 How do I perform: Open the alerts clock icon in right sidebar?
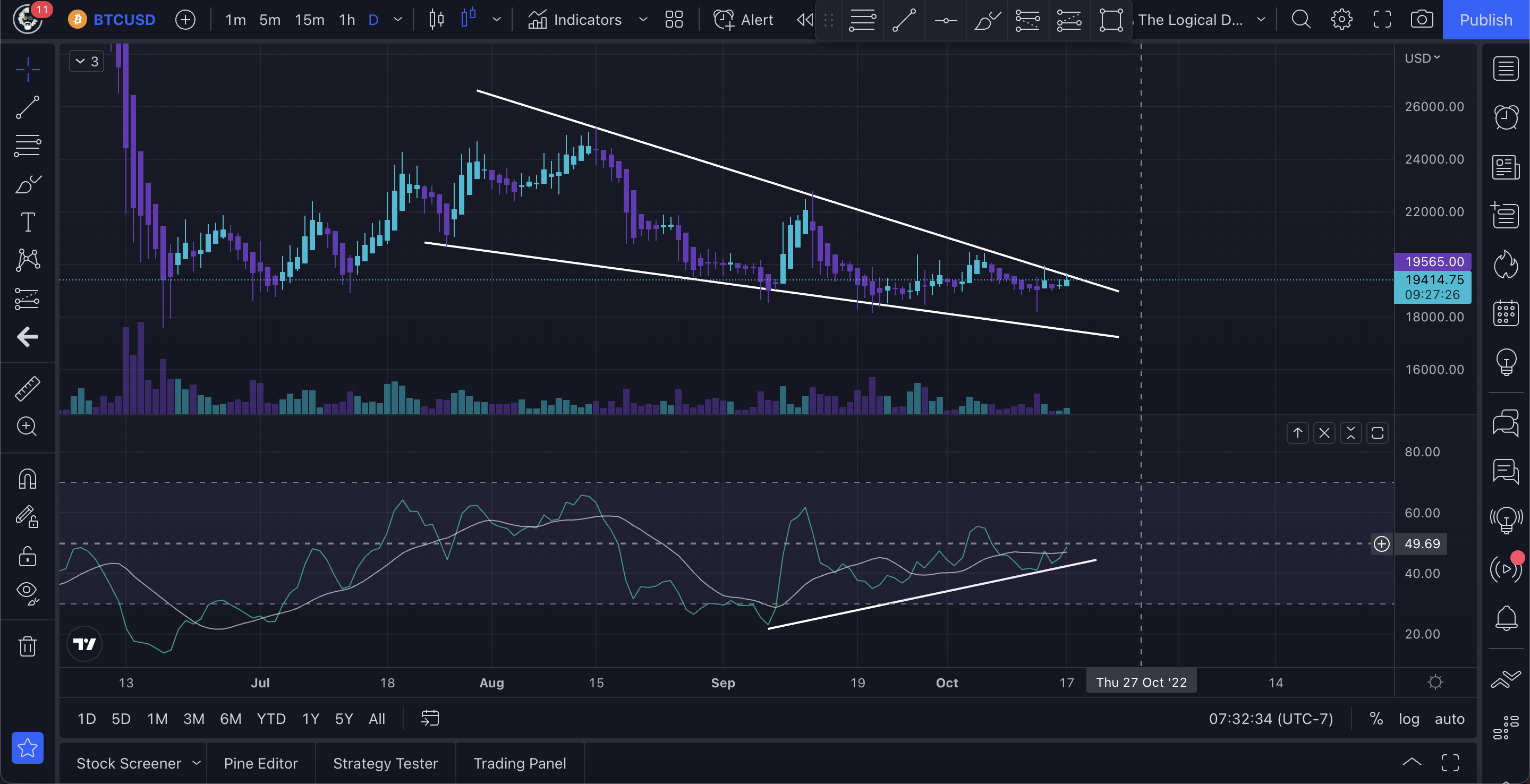point(1506,117)
